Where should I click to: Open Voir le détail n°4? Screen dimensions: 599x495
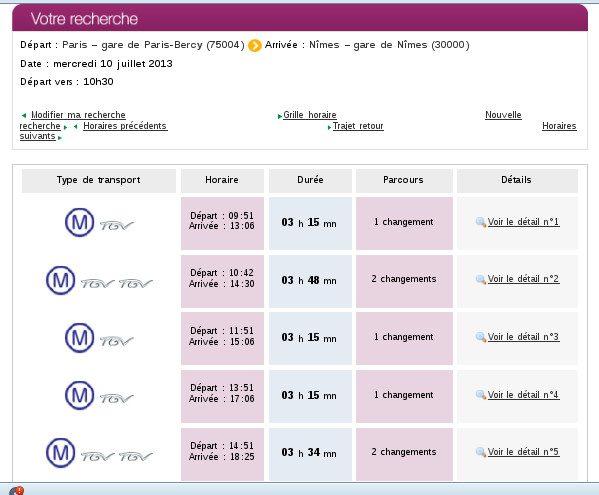523,395
